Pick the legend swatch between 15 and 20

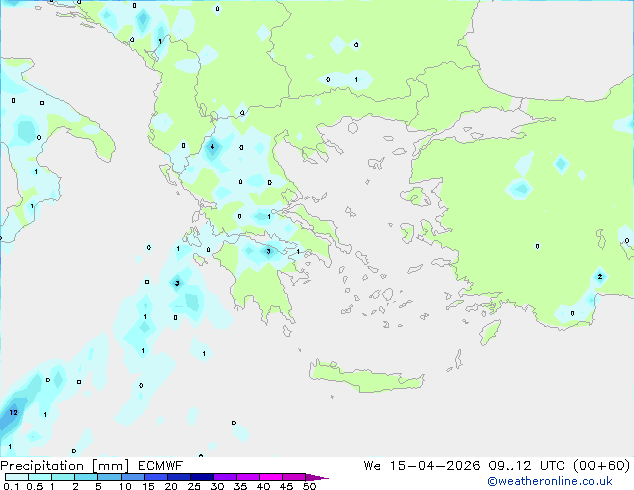coord(156,477)
